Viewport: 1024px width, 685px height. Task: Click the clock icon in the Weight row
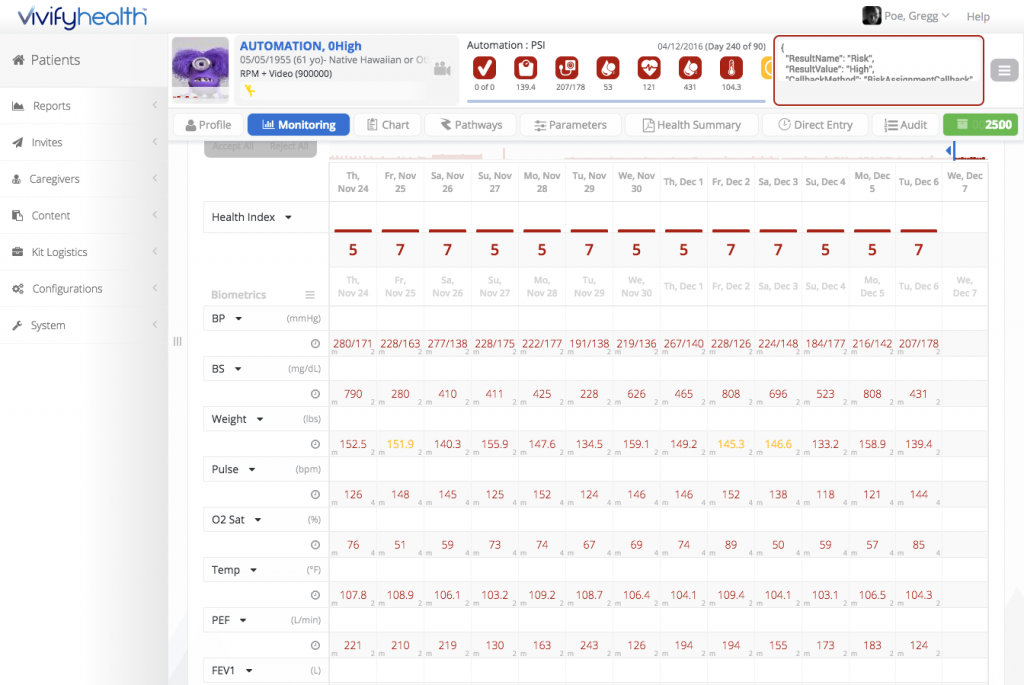coord(315,444)
